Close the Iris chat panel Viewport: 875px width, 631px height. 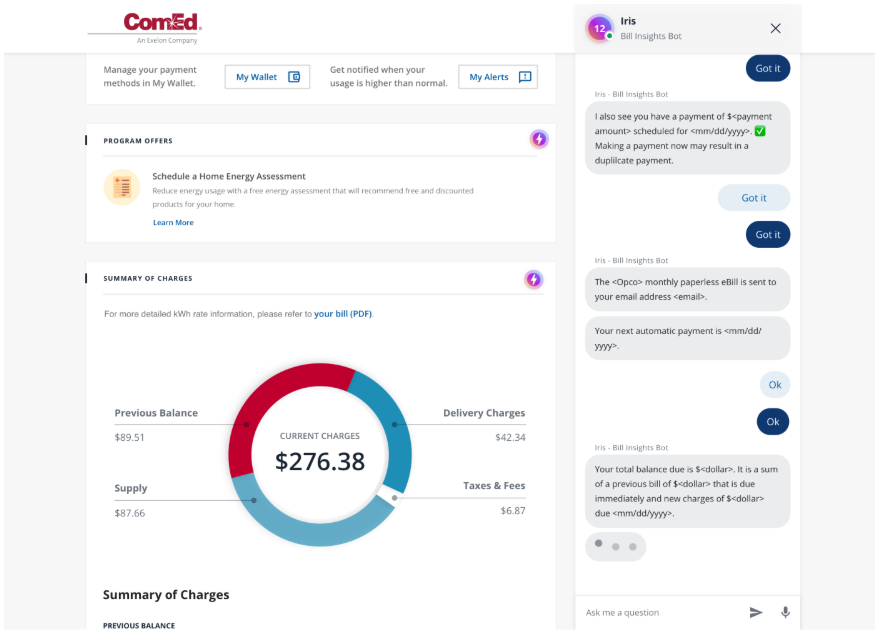coord(776,28)
